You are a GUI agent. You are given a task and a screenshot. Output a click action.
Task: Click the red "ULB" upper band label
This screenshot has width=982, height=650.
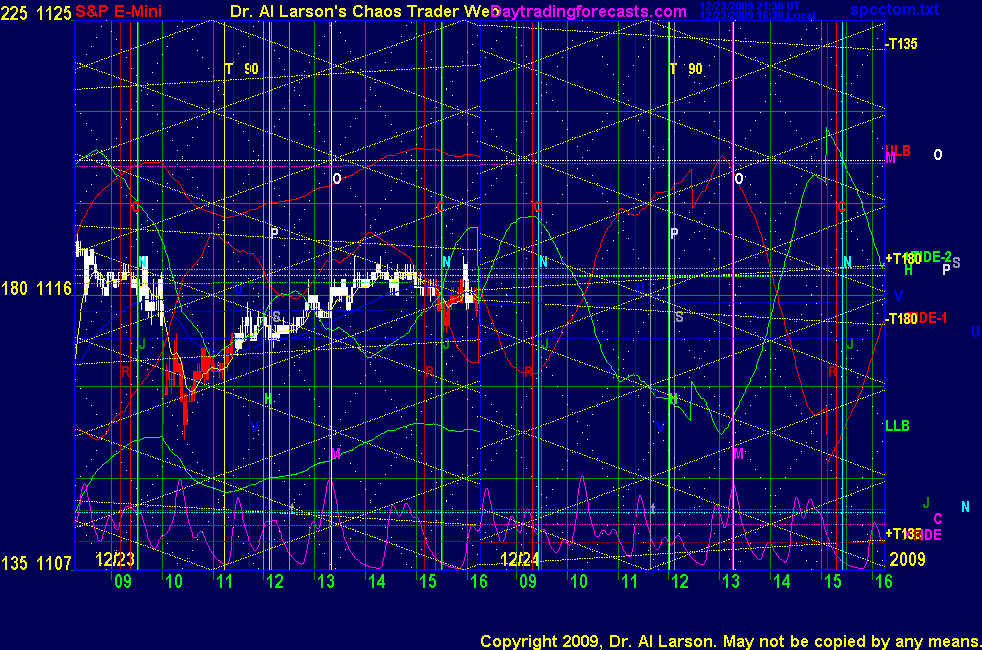[x=898, y=151]
